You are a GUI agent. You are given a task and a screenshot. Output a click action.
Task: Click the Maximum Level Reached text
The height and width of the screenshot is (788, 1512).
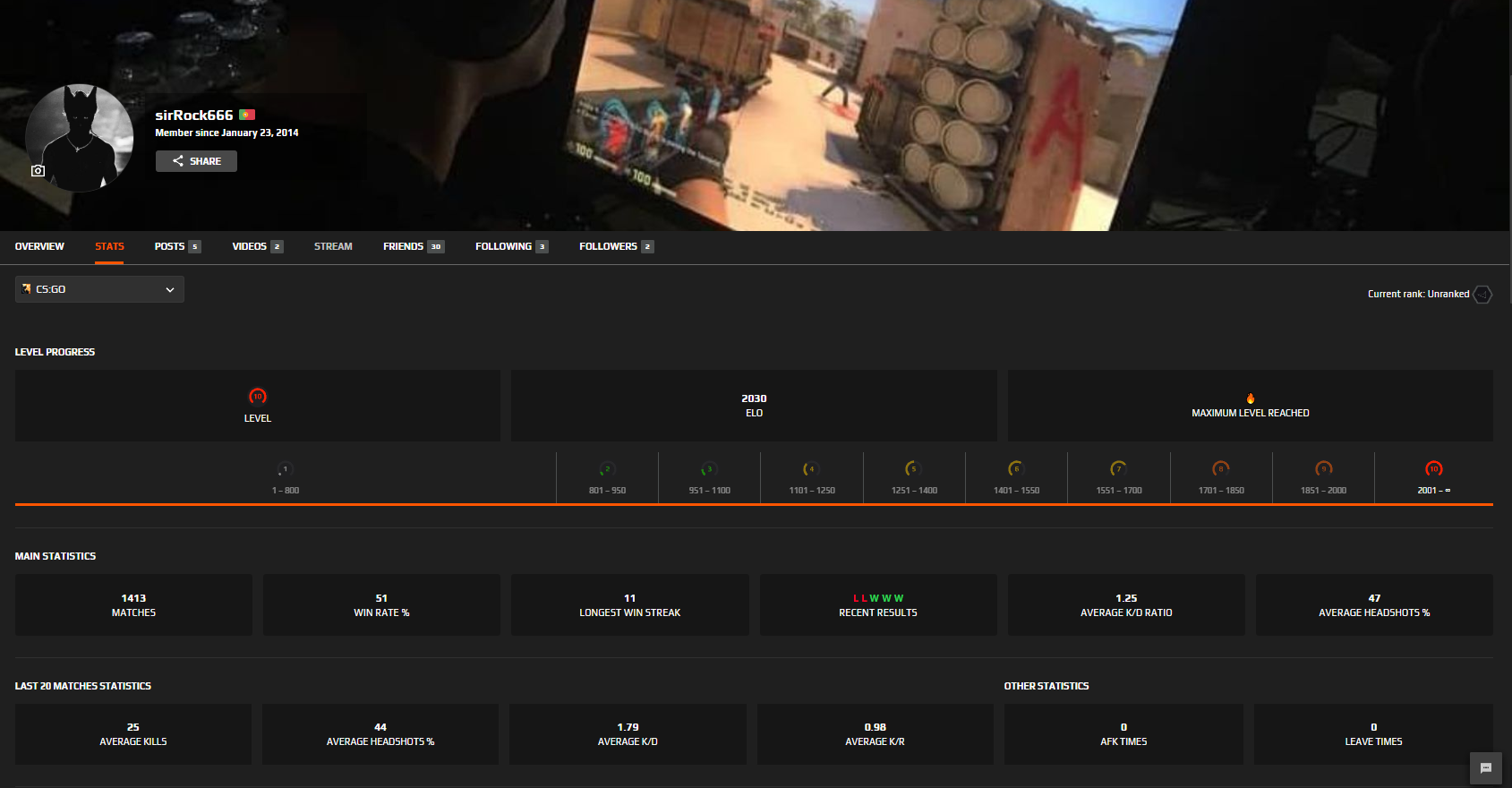(1251, 413)
